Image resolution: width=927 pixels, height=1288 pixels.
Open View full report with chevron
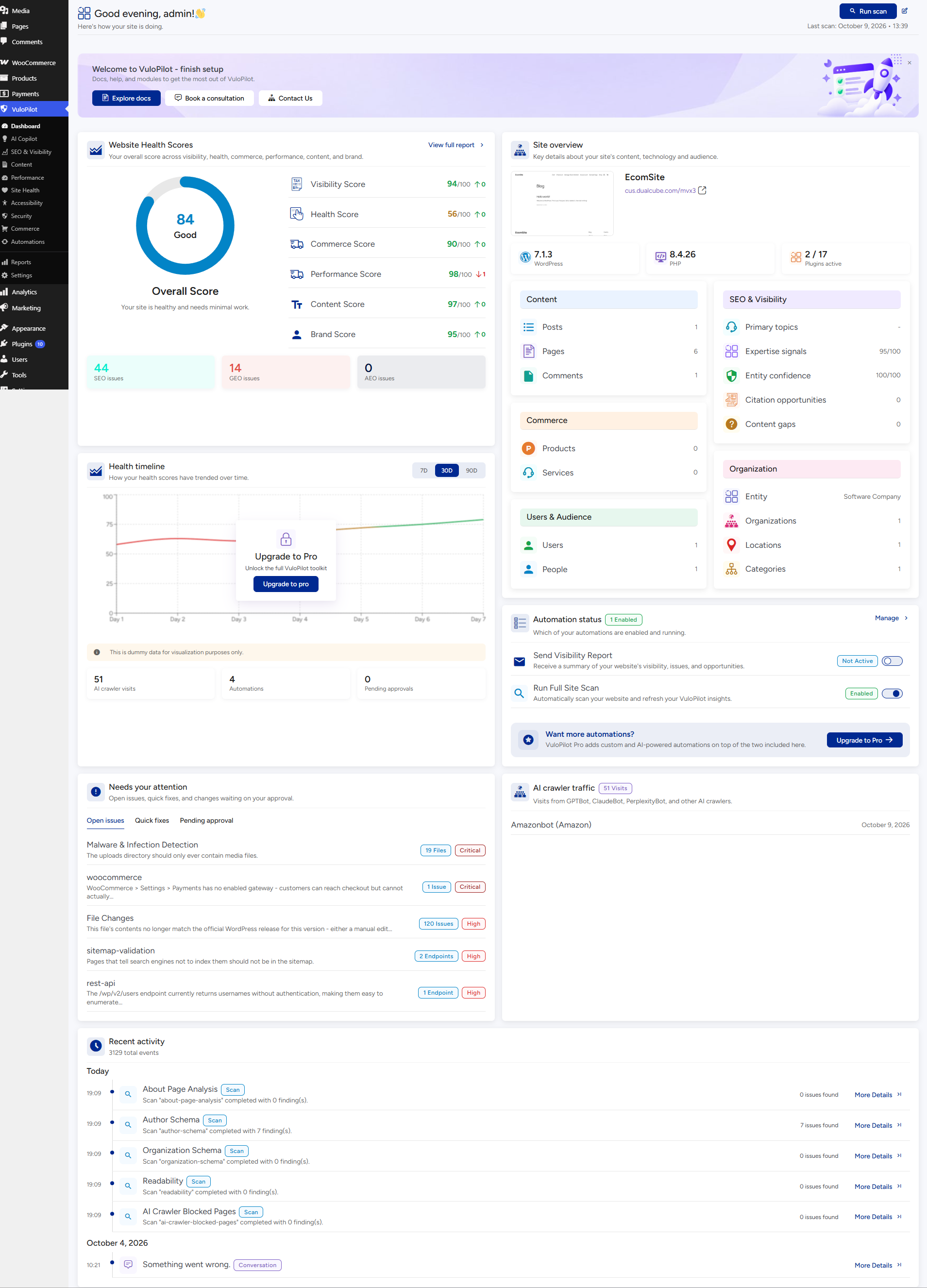point(456,145)
